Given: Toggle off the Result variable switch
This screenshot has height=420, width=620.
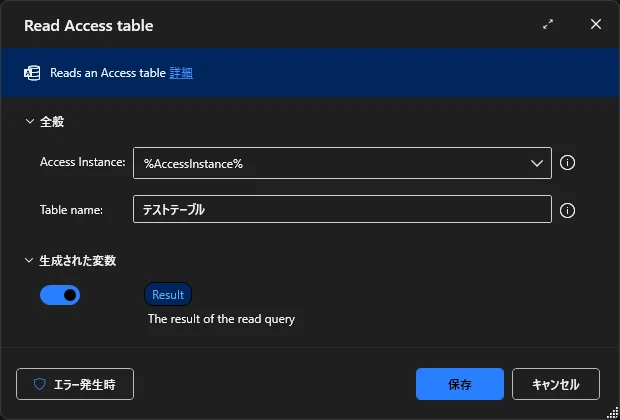Looking at the screenshot, I should pos(60,295).
